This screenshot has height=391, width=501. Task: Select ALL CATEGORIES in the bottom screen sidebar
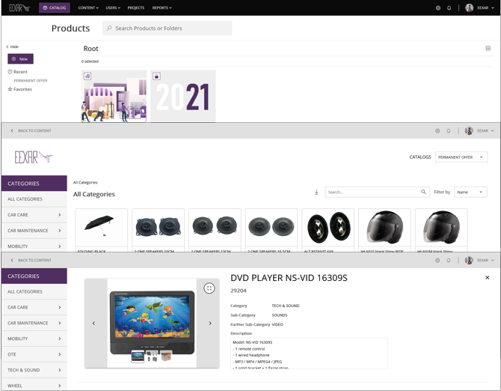coord(34,292)
